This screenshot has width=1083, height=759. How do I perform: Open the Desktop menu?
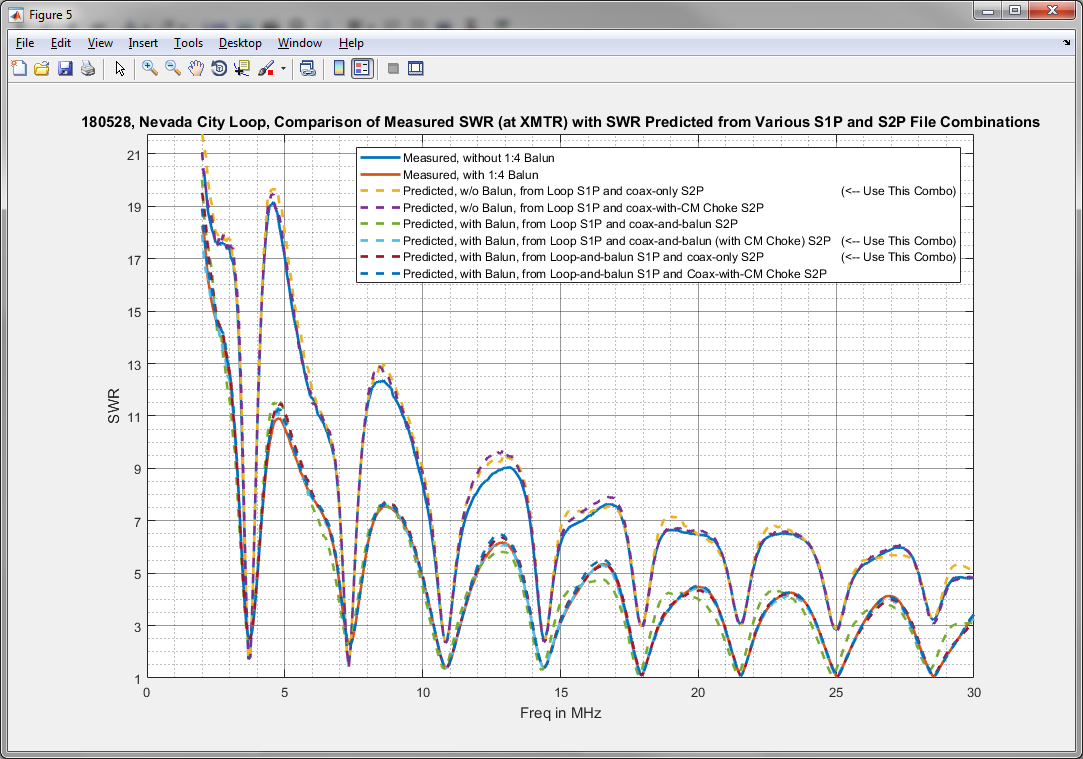tap(240, 43)
